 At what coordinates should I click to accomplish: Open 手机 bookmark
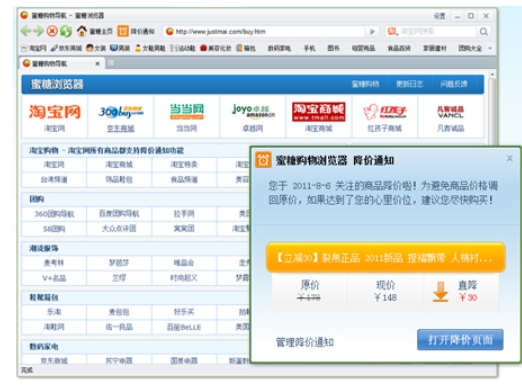coord(309,48)
